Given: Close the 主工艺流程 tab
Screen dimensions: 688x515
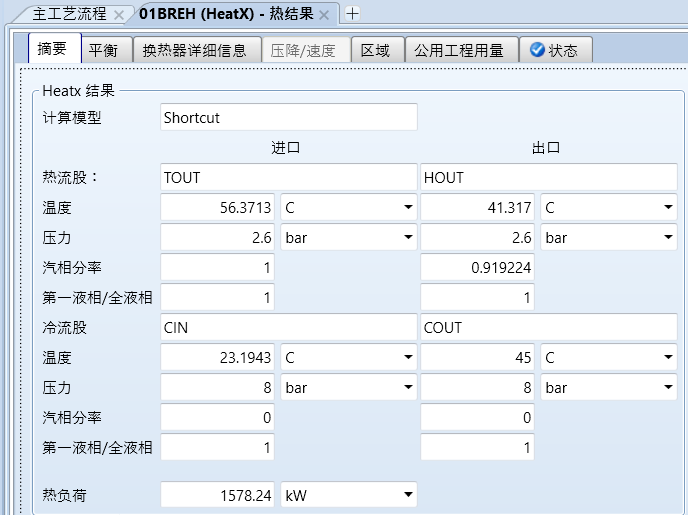Looking at the screenshot, I should tap(119, 14).
